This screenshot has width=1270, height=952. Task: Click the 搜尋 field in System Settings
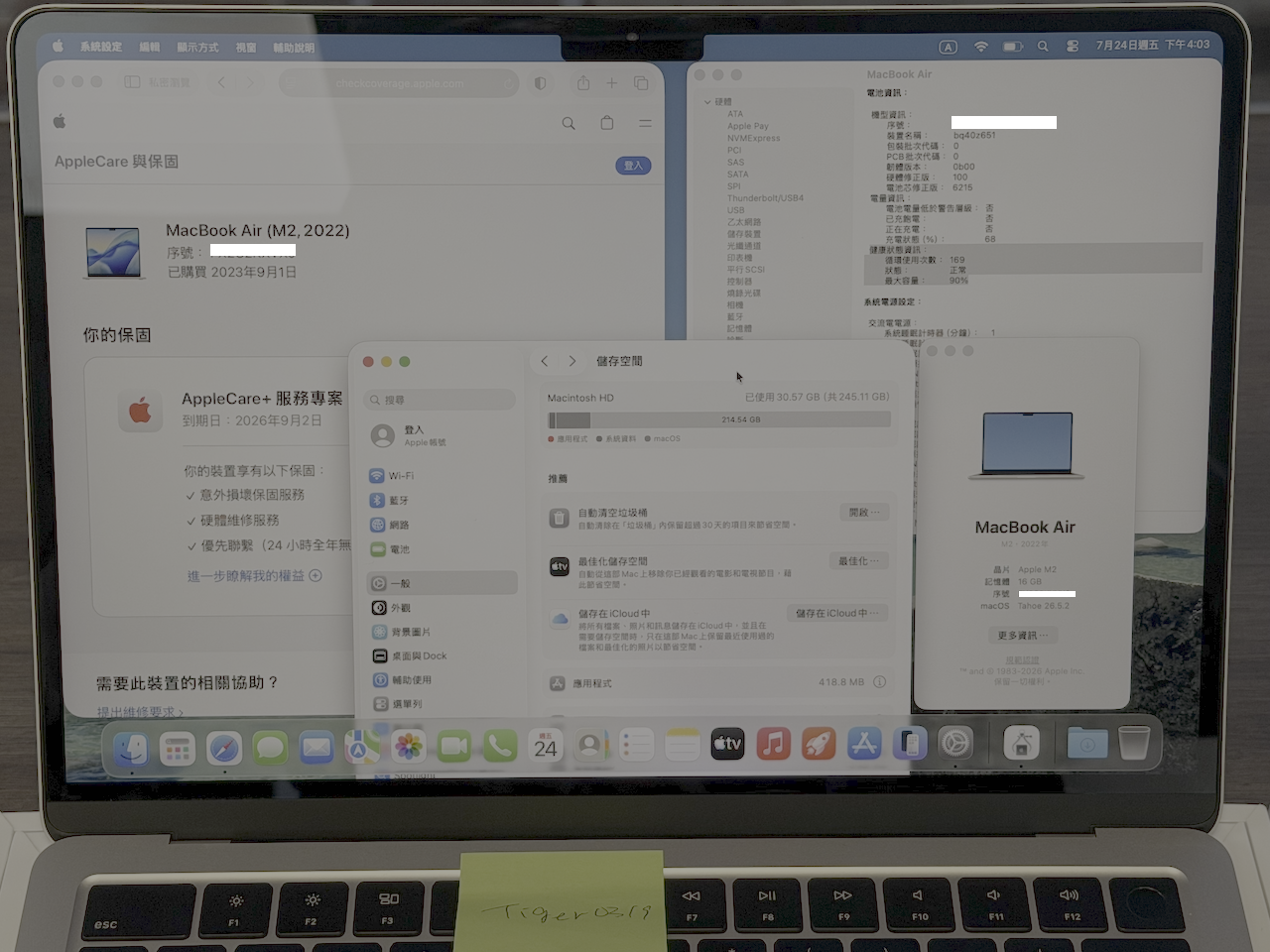pos(441,400)
